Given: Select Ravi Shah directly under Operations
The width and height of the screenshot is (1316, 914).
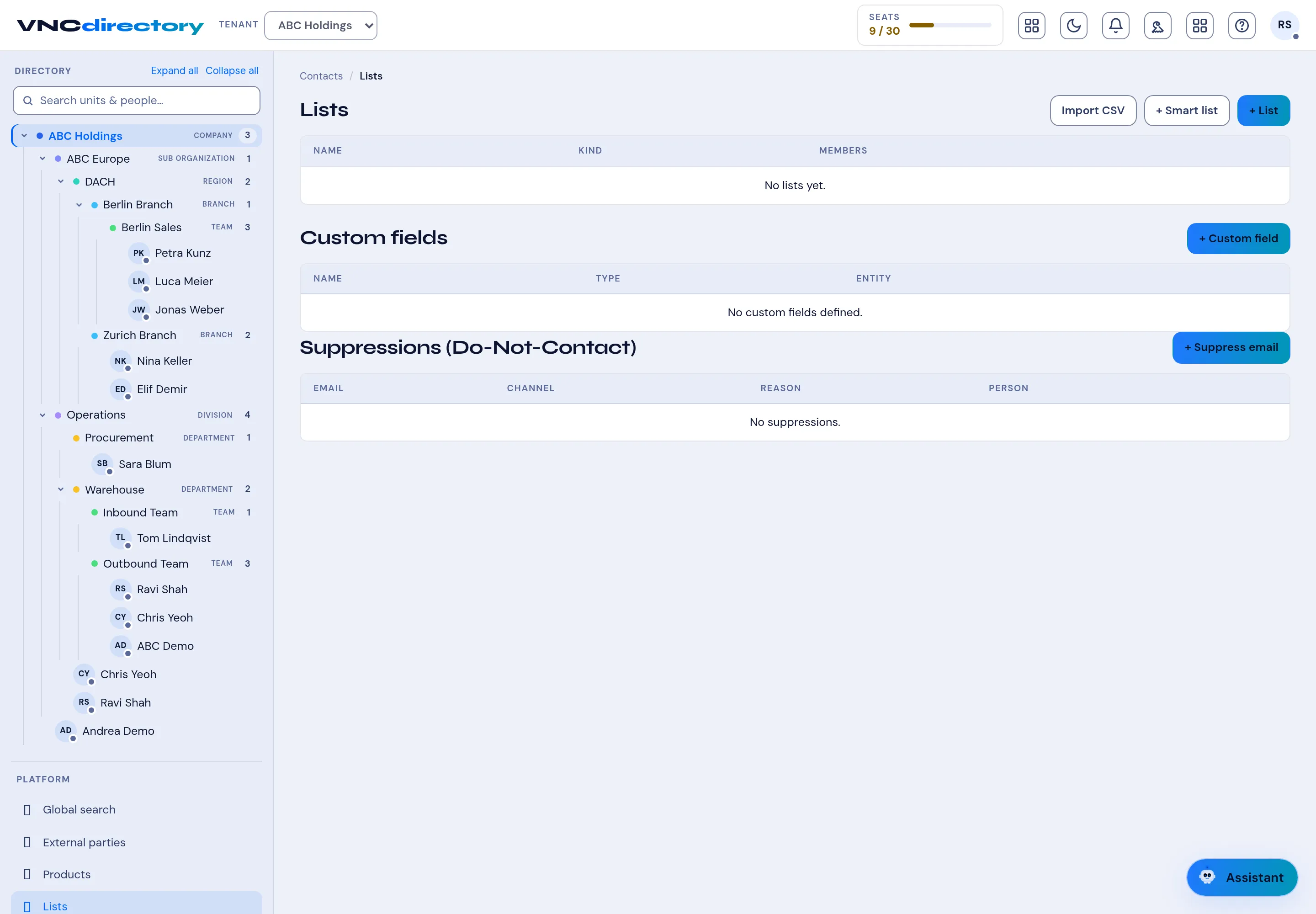Looking at the screenshot, I should pyautogui.click(x=125, y=703).
